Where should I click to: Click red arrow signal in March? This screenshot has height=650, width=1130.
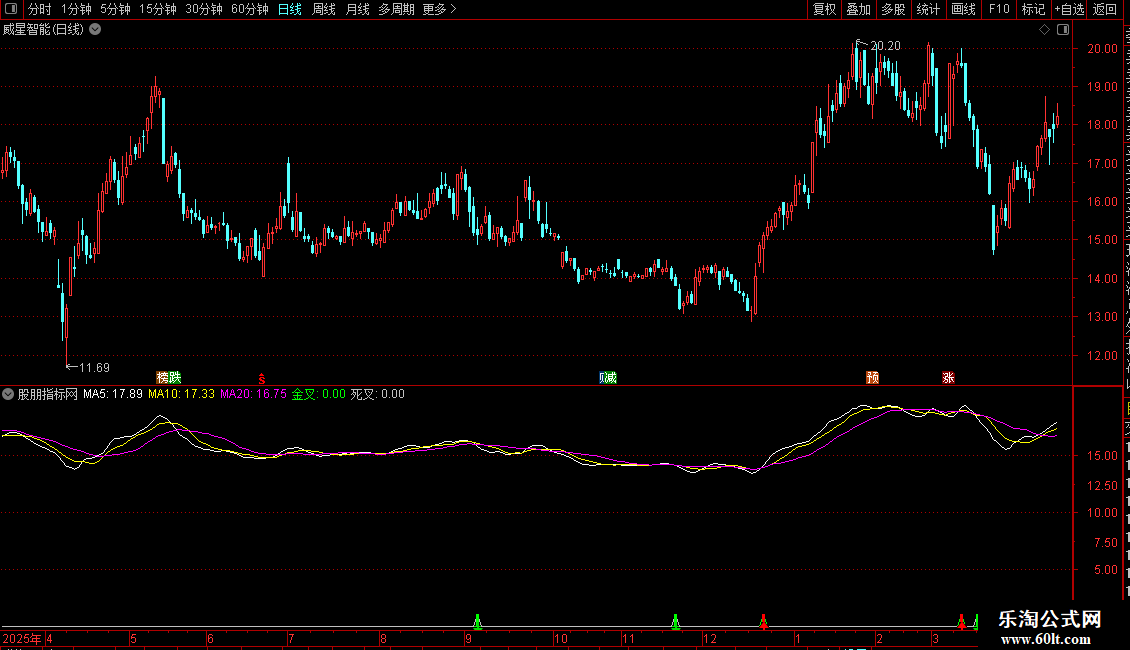coord(961,621)
